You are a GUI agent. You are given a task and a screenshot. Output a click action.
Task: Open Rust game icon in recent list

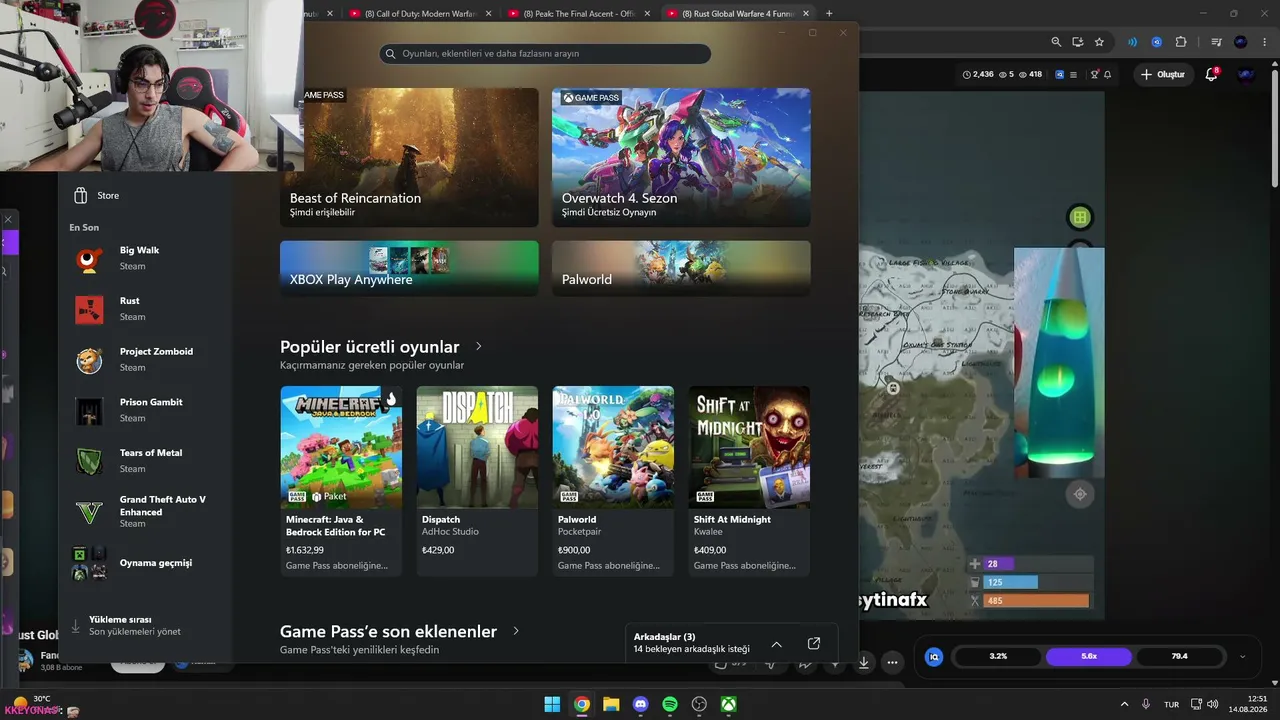coord(89,309)
